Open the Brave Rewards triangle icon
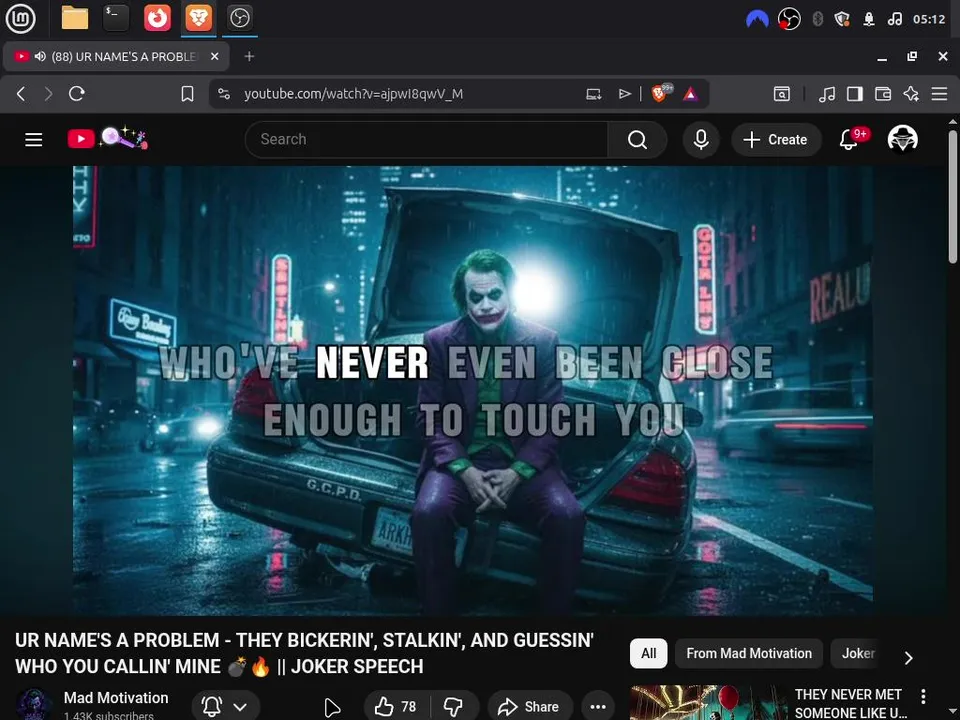The height and width of the screenshot is (720, 960). coord(691,94)
